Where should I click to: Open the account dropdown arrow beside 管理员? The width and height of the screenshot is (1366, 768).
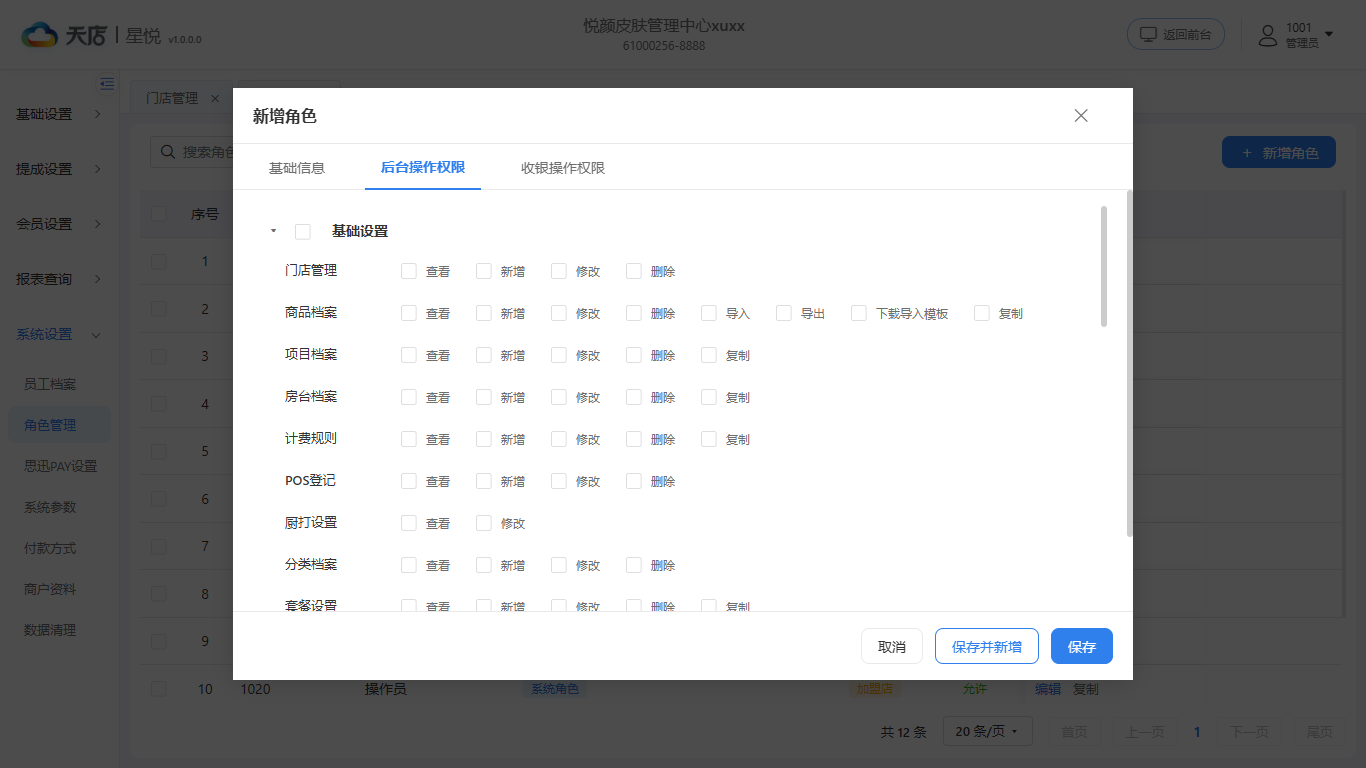(x=1329, y=35)
